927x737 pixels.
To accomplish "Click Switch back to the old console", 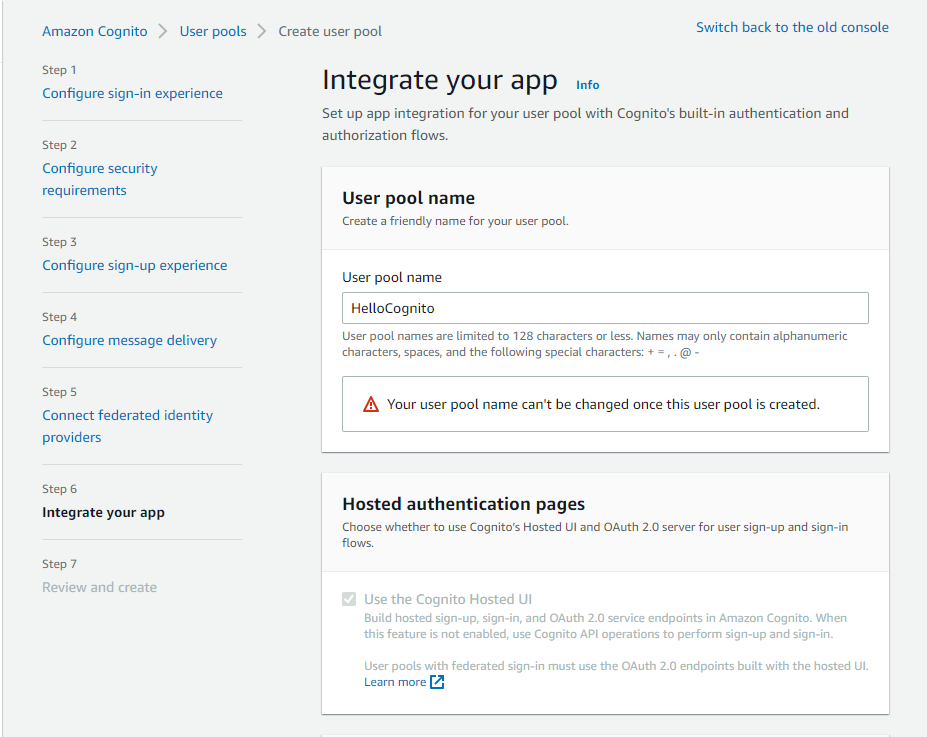I will [792, 27].
